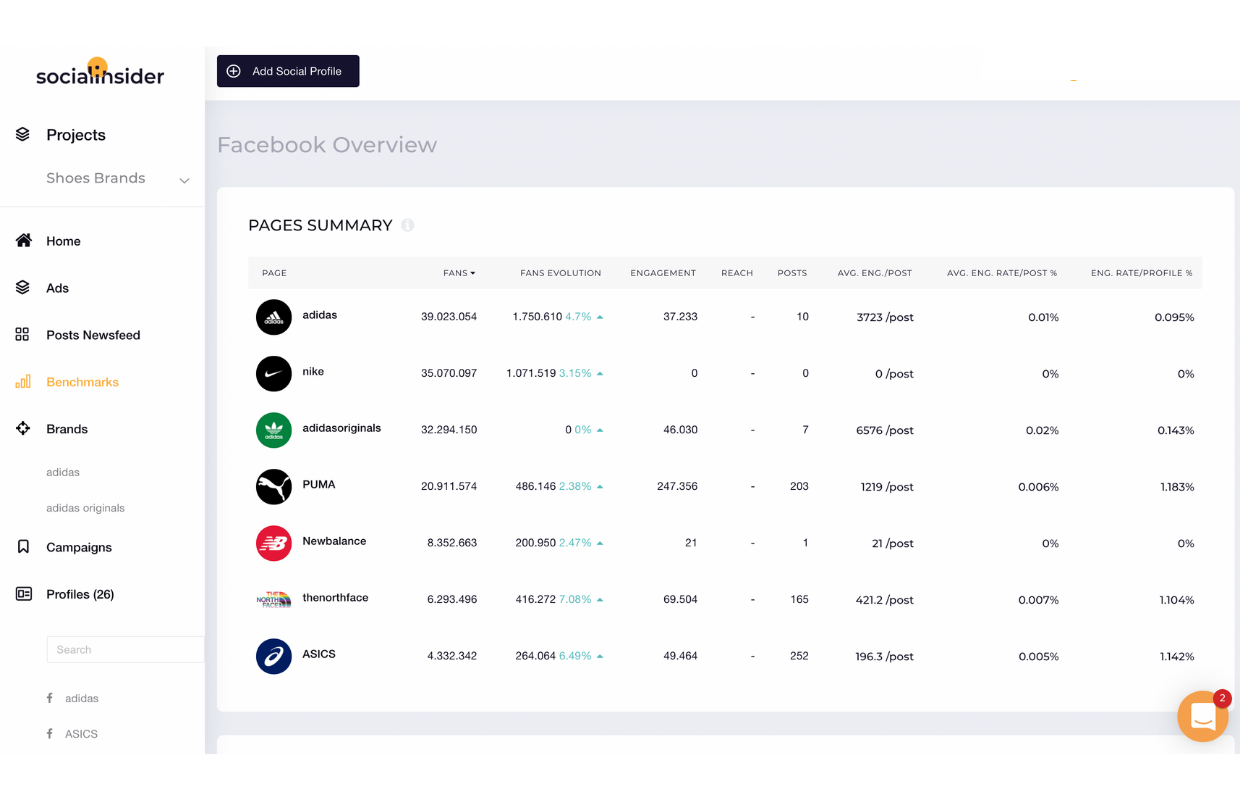Click the Avg. Eng. Rate/Post % header
This screenshot has height=800, width=1240.
pyautogui.click(x=1002, y=273)
